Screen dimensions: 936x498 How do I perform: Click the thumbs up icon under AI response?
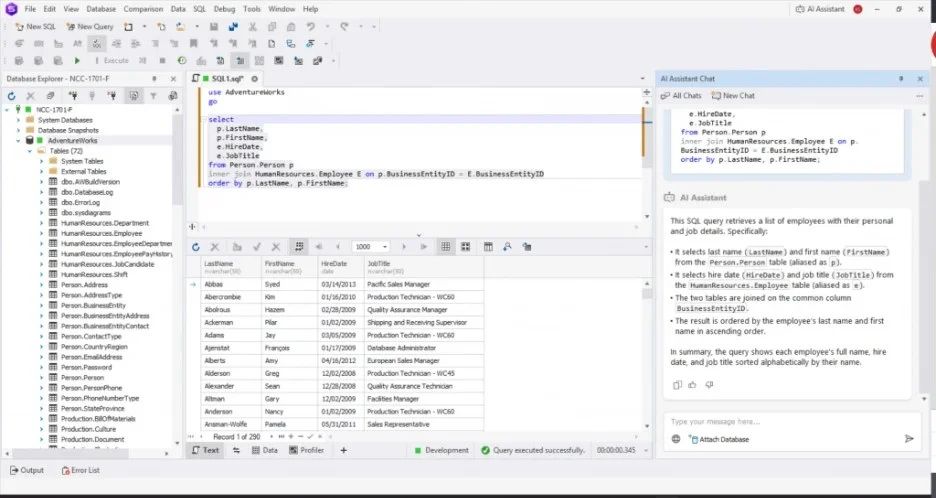coord(692,385)
